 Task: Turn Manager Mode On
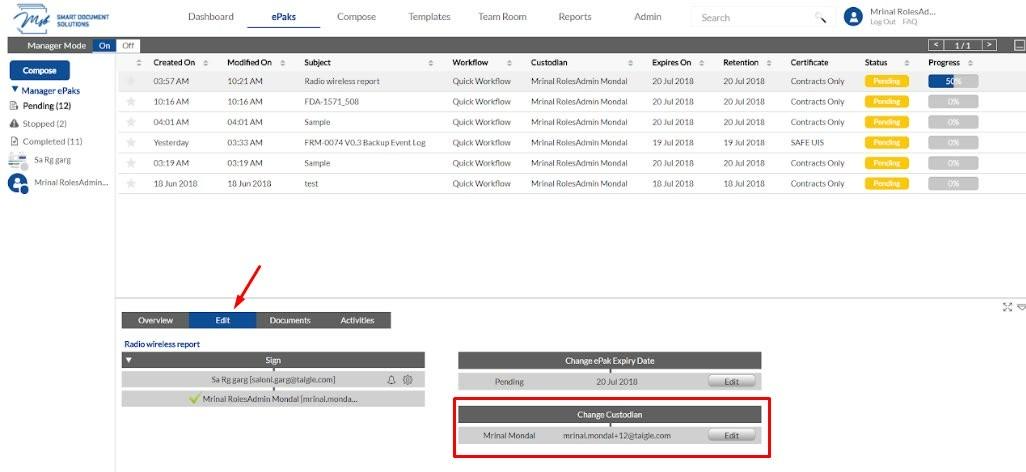[x=105, y=46]
